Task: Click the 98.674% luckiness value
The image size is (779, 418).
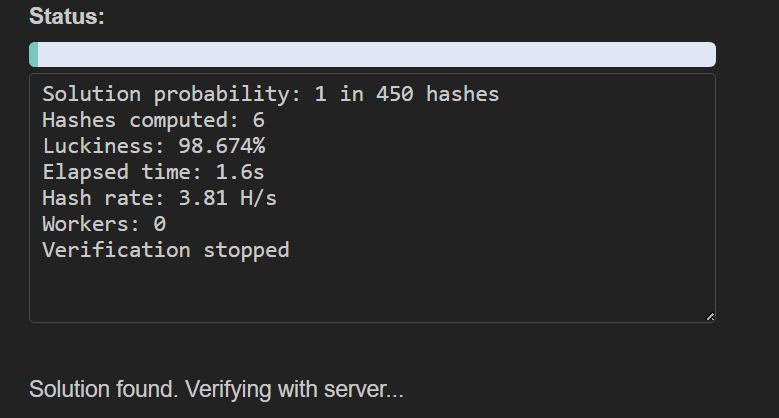Action: coord(222,146)
